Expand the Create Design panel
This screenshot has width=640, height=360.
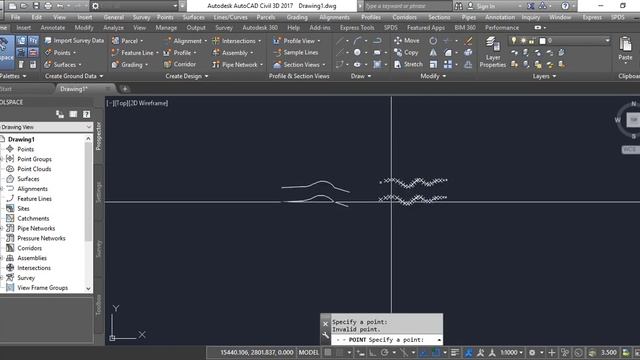[187, 76]
